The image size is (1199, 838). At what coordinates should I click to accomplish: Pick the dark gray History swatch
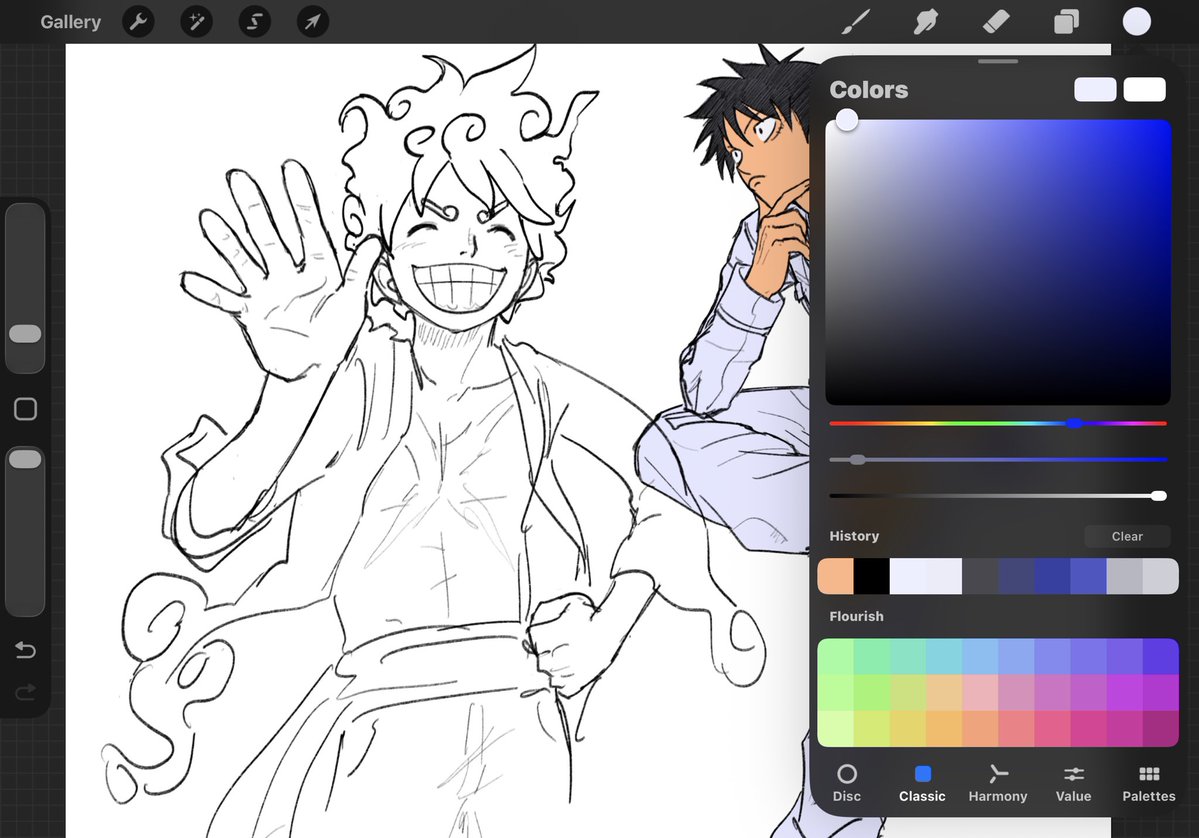coord(980,576)
